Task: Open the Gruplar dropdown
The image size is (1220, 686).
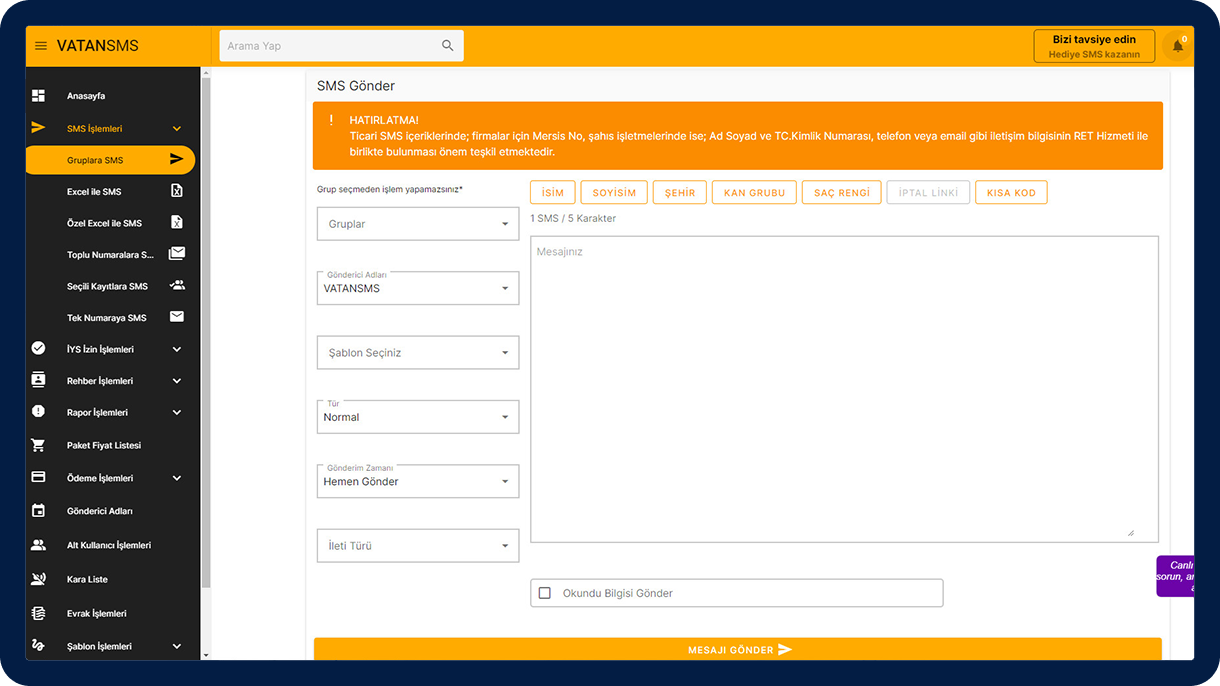Action: [417, 224]
